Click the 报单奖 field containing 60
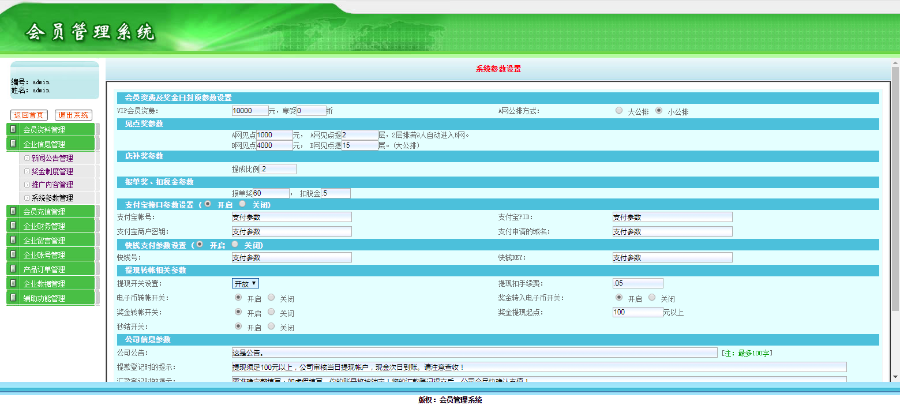Viewport: 900px width, 405px height. pyautogui.click(x=271, y=194)
